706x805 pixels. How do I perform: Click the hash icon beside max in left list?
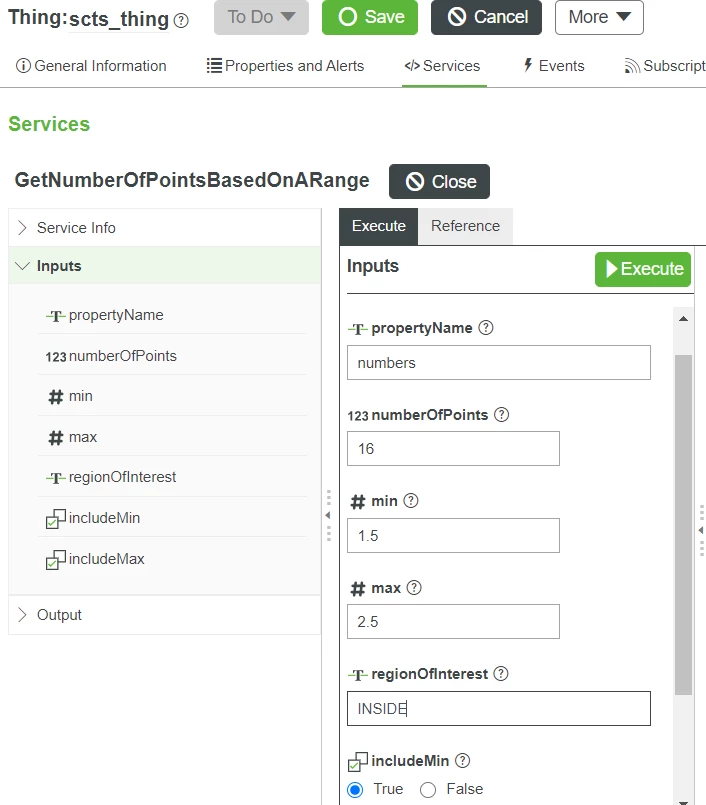click(x=55, y=438)
